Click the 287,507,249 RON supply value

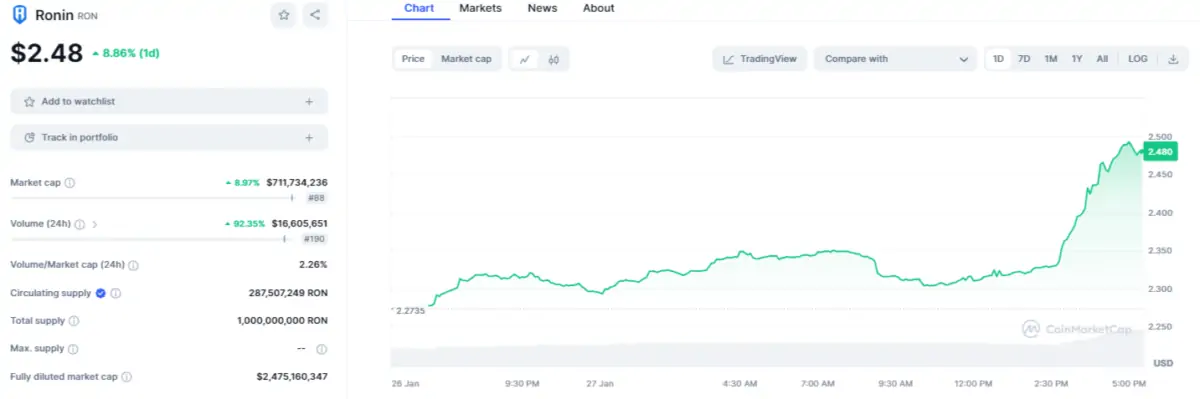pos(287,293)
